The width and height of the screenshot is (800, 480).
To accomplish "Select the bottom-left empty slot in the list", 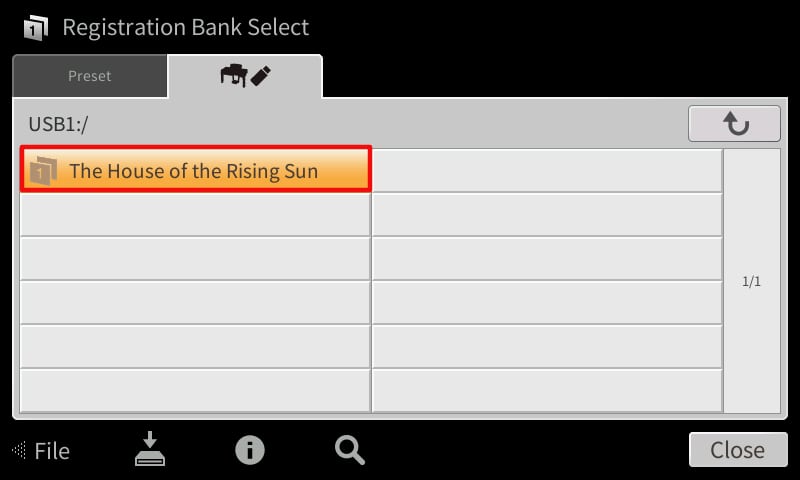I will (195, 390).
